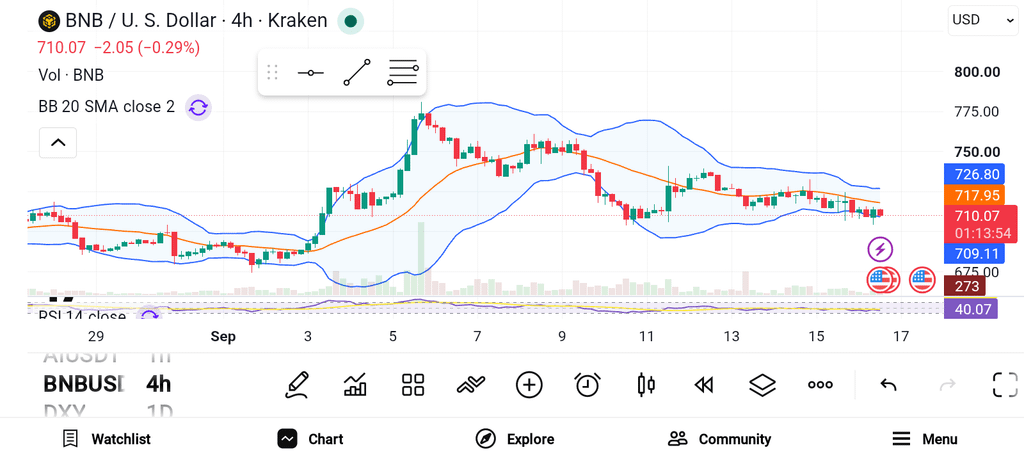Undo the last chart action
1024x461 pixels.
click(x=888, y=385)
